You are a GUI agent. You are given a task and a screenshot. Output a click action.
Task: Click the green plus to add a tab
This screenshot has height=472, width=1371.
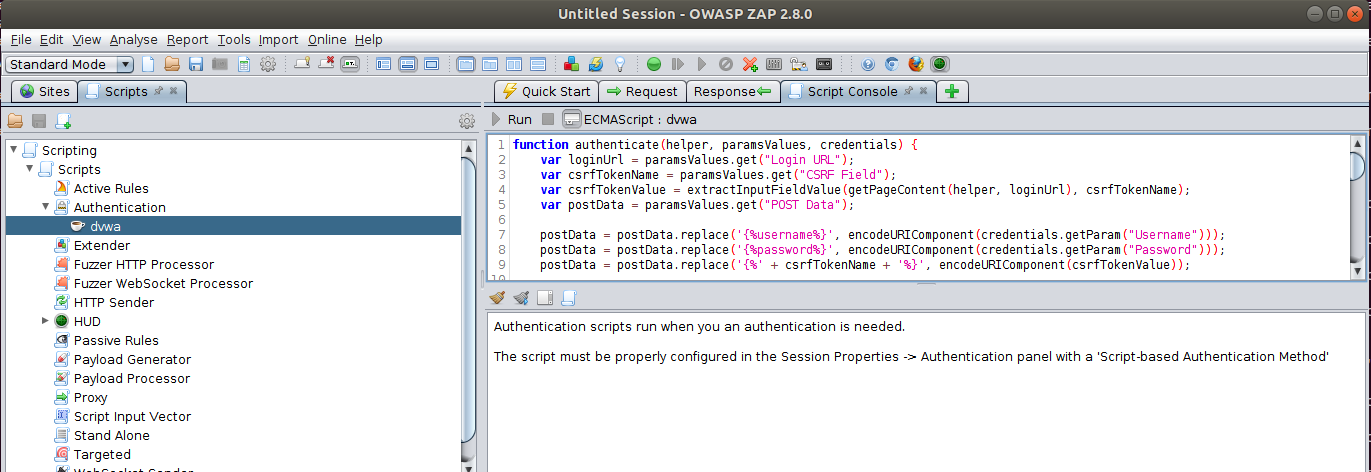[x=952, y=91]
